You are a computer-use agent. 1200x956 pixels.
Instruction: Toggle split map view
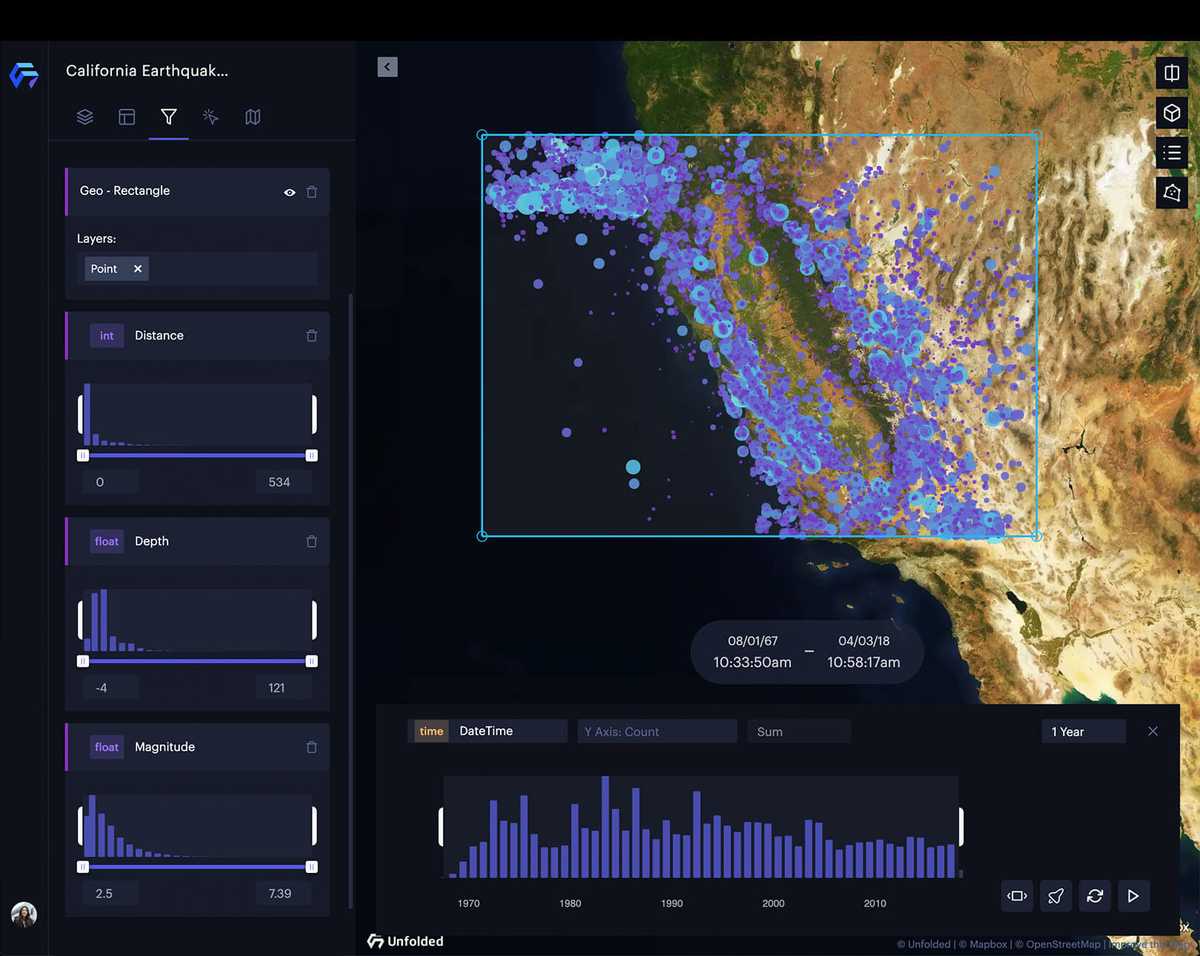[x=1172, y=73]
